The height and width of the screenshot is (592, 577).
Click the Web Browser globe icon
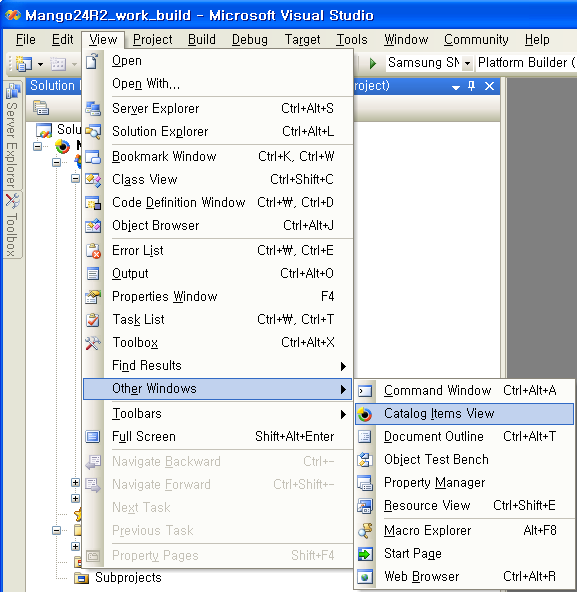point(365,577)
